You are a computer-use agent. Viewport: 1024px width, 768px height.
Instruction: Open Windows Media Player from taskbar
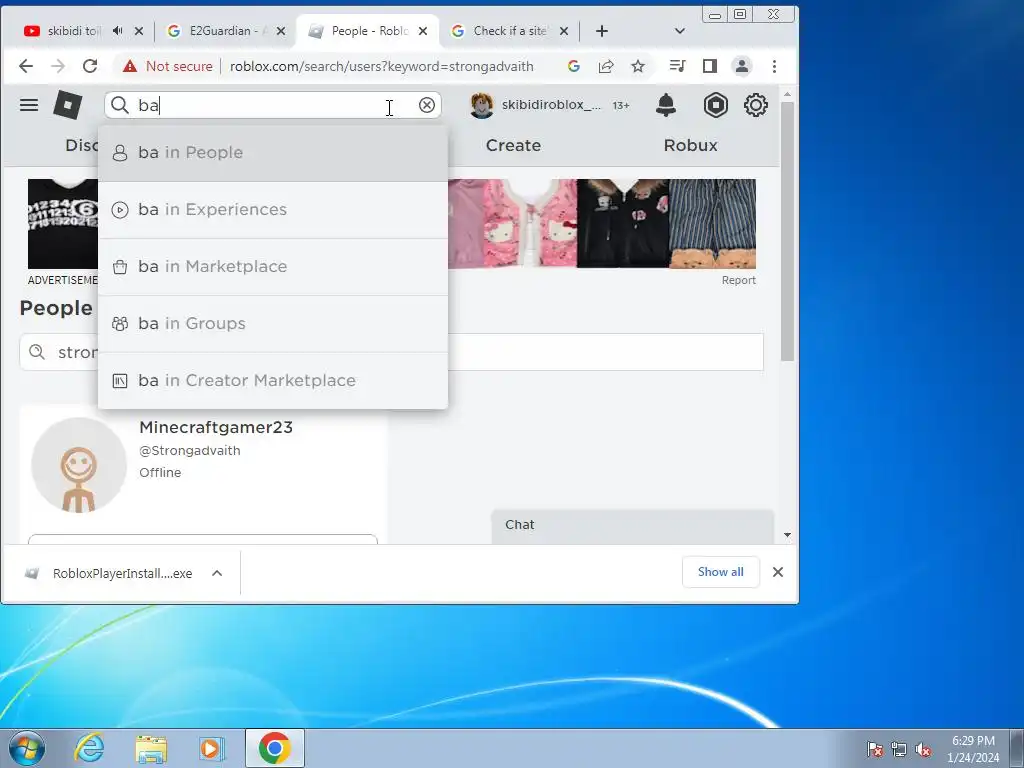coord(212,748)
